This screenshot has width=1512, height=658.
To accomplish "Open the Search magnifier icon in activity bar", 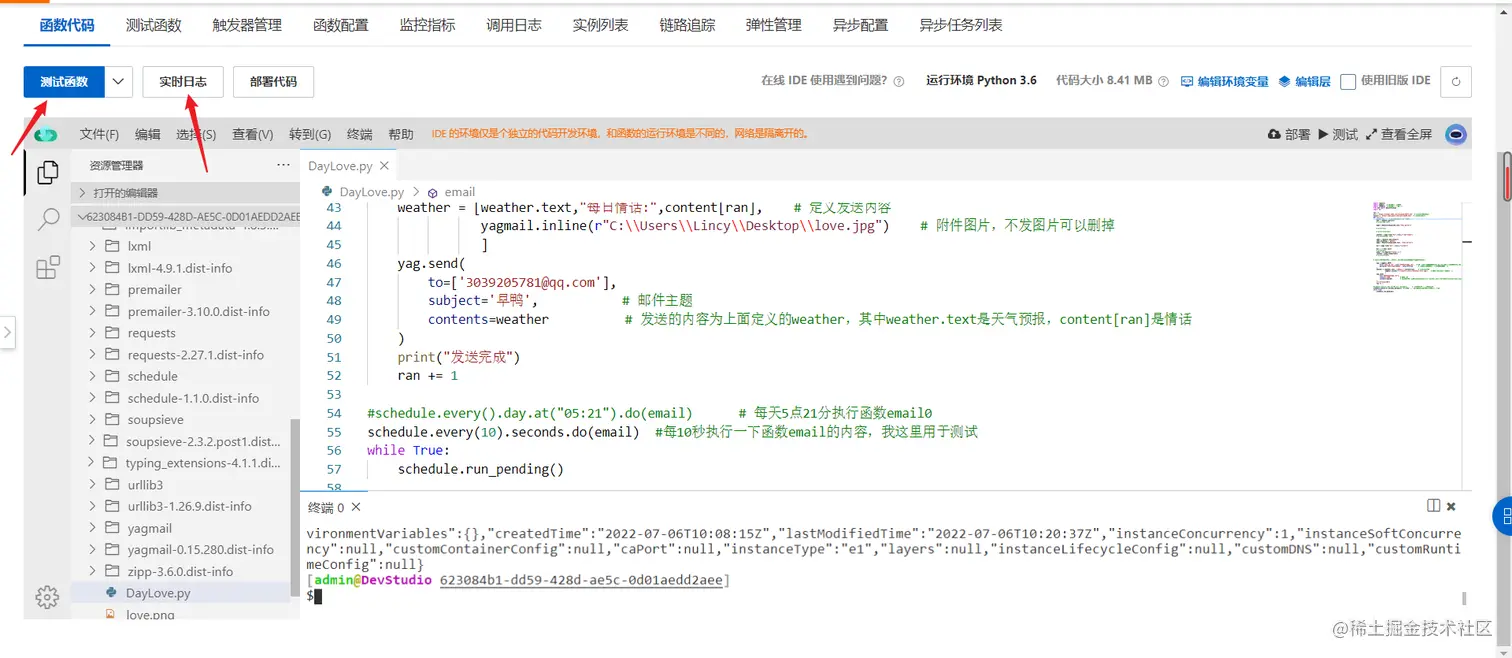I will (x=48, y=220).
